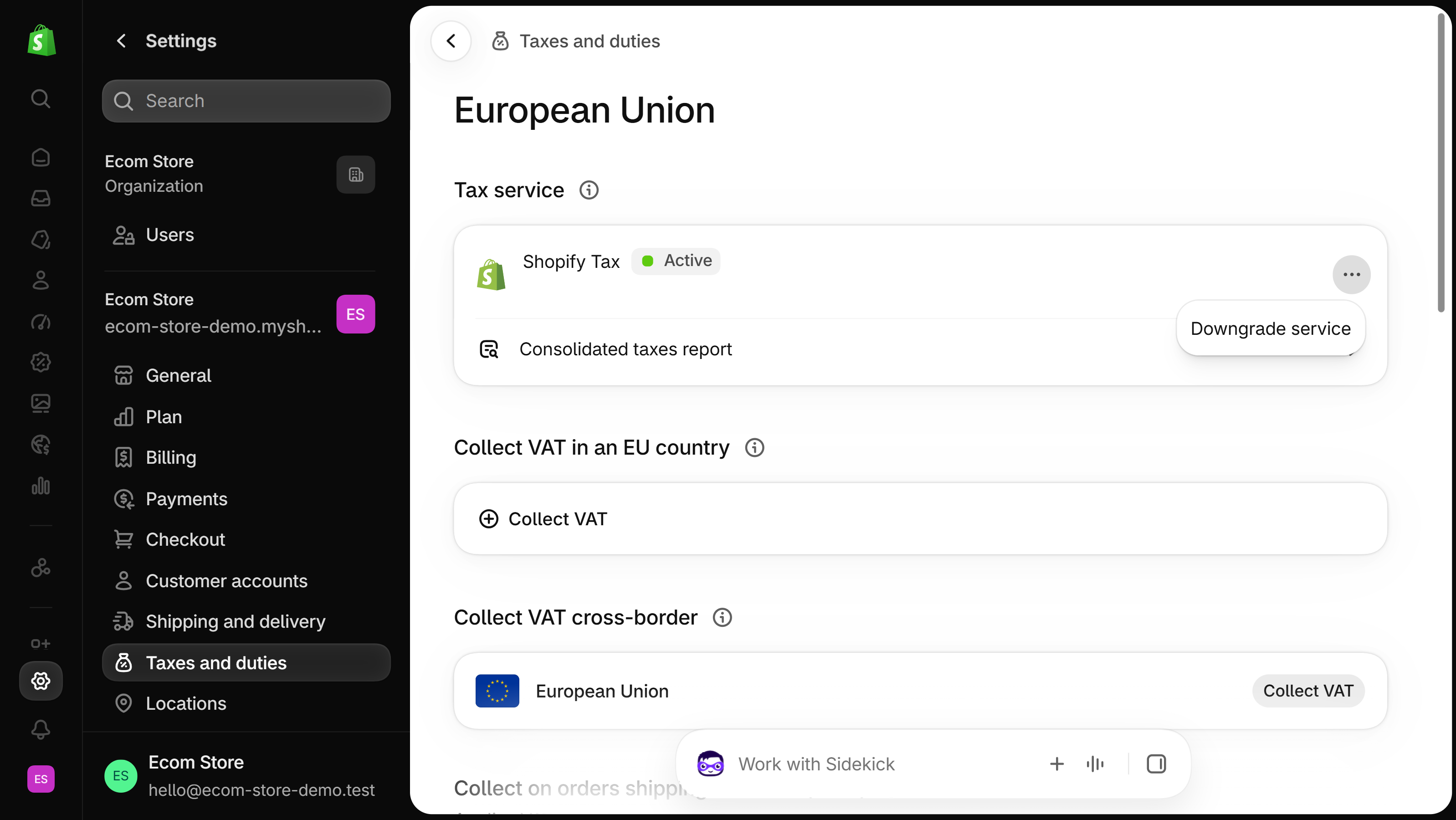This screenshot has width=1456, height=820.
Task: Select Taxes and duties in the sidebar
Action: click(246, 663)
